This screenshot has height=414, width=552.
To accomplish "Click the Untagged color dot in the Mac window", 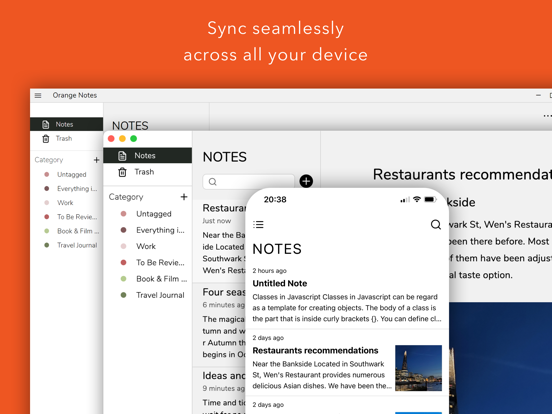I will (x=124, y=214).
